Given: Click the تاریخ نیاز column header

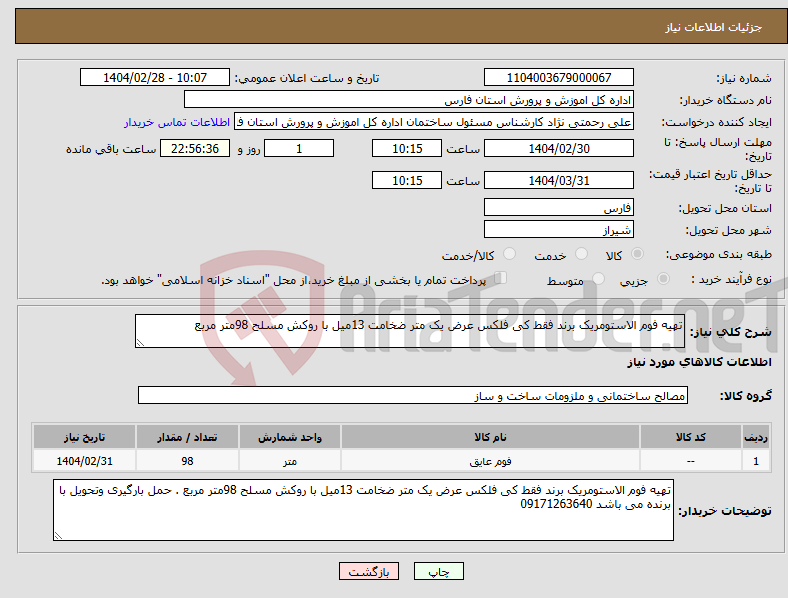Looking at the screenshot, I should [84, 437].
